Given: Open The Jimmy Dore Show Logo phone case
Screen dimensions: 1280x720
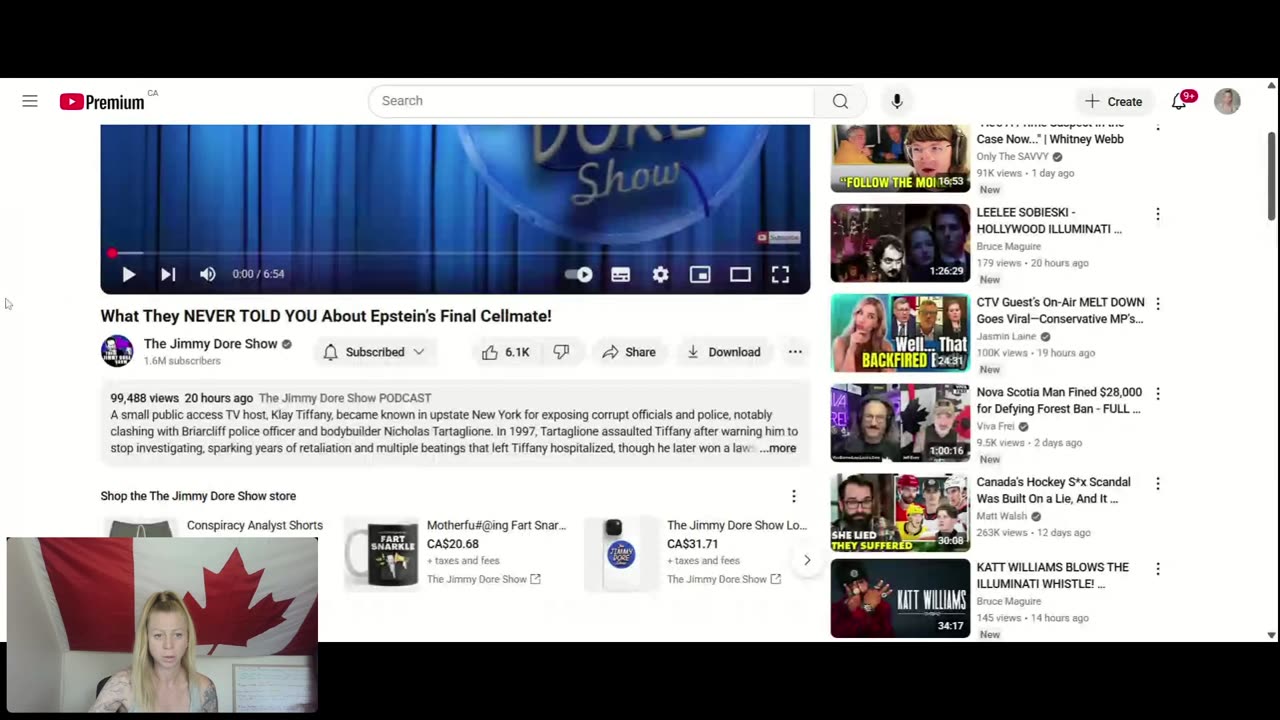Looking at the screenshot, I should point(736,525).
